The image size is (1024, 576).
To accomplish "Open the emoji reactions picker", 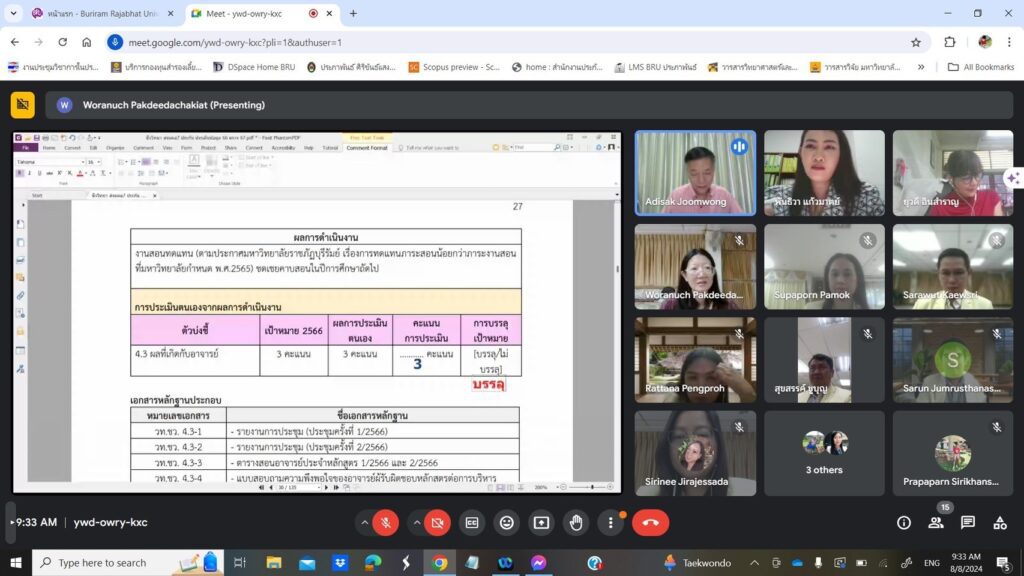I will [x=507, y=522].
